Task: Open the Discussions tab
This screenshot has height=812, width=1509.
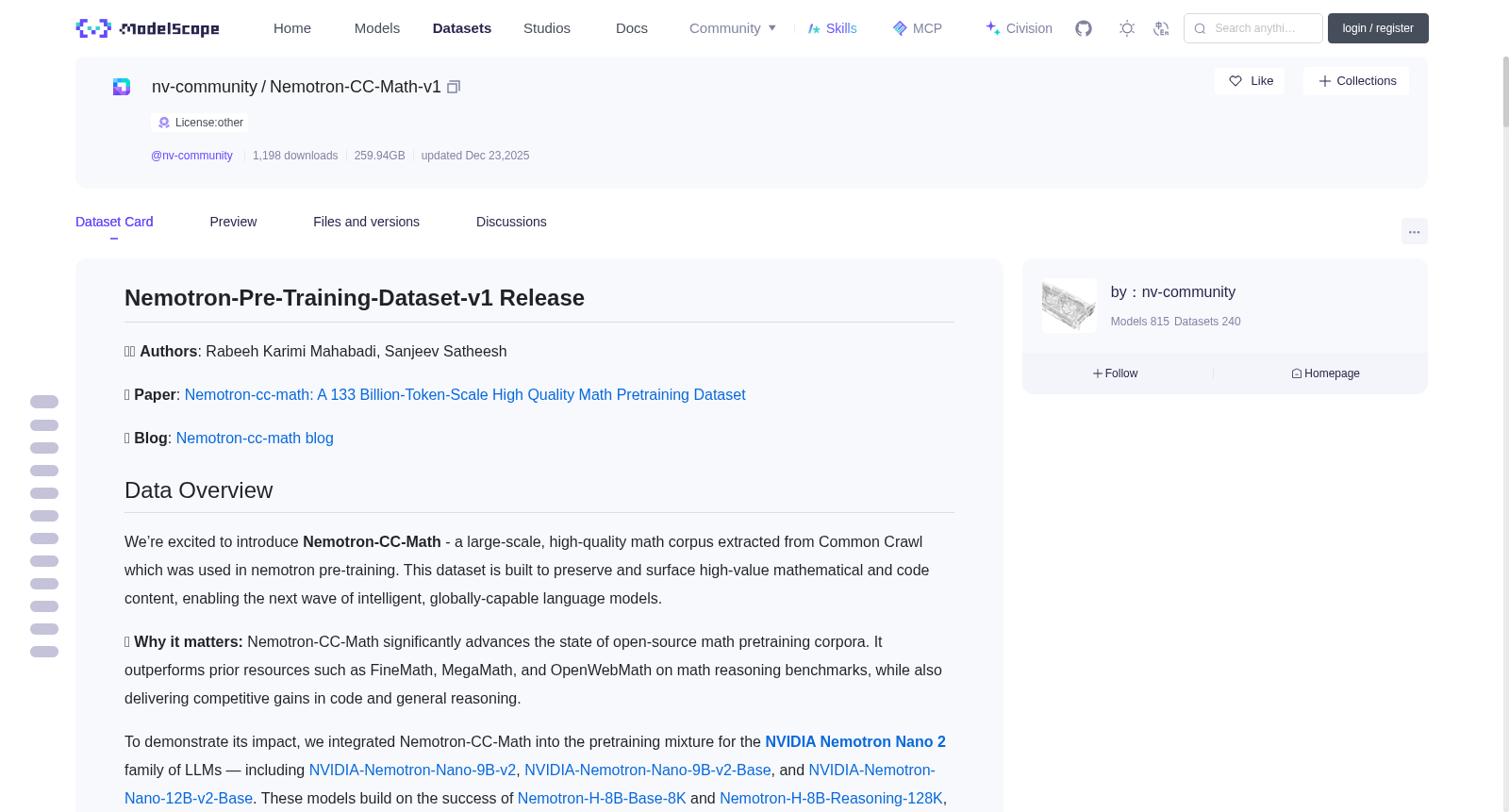Action: (511, 222)
